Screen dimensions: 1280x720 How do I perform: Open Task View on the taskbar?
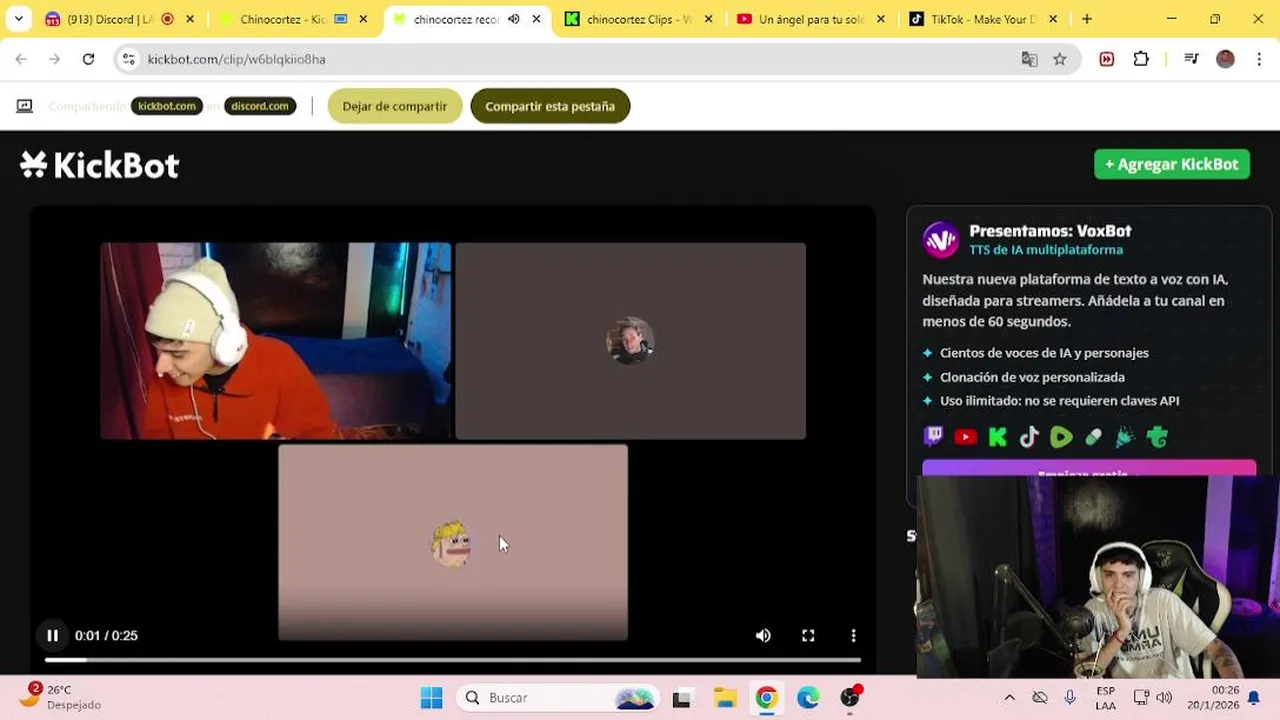click(x=682, y=698)
